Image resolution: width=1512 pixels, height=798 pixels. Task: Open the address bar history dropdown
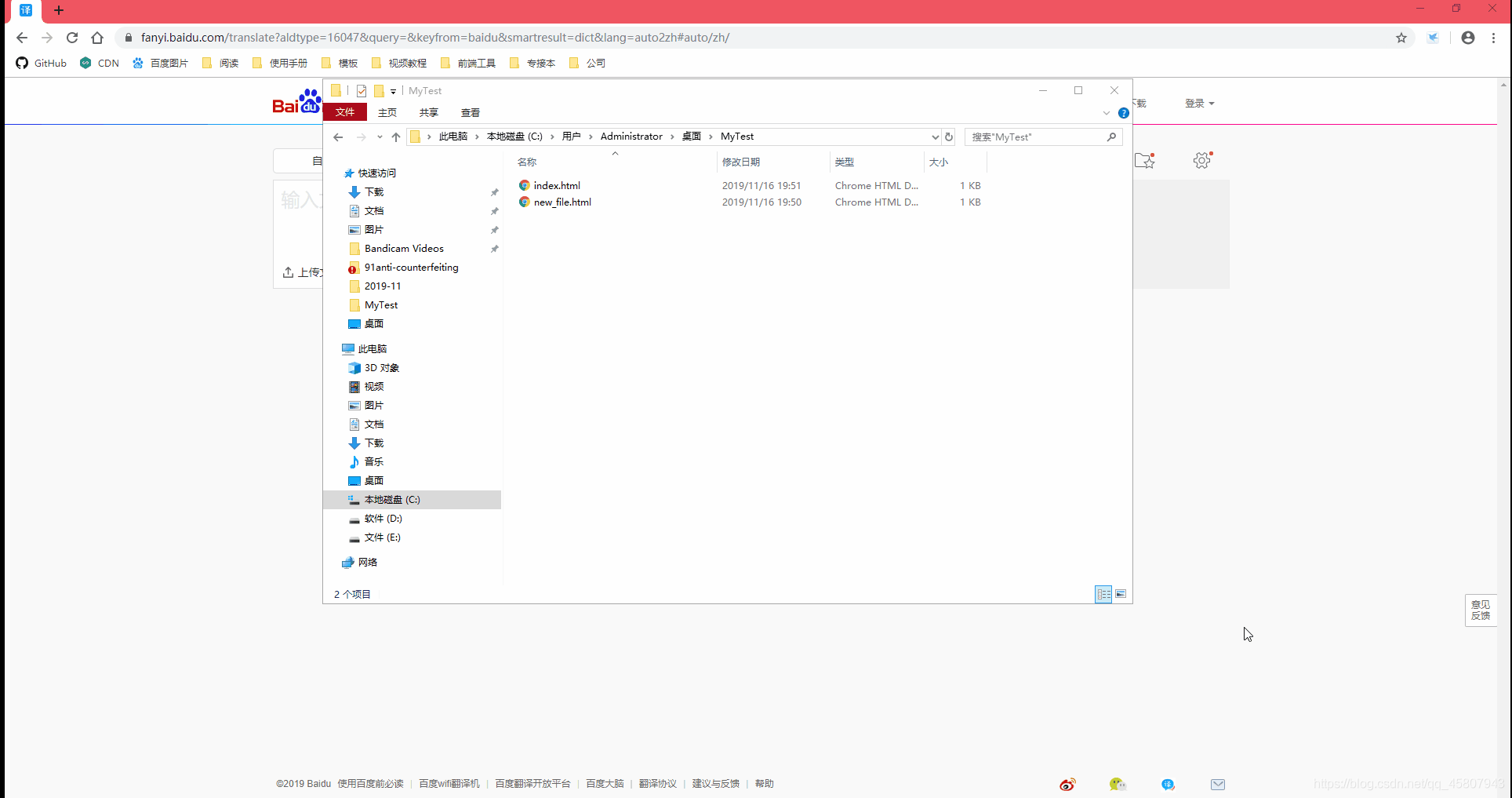point(935,137)
